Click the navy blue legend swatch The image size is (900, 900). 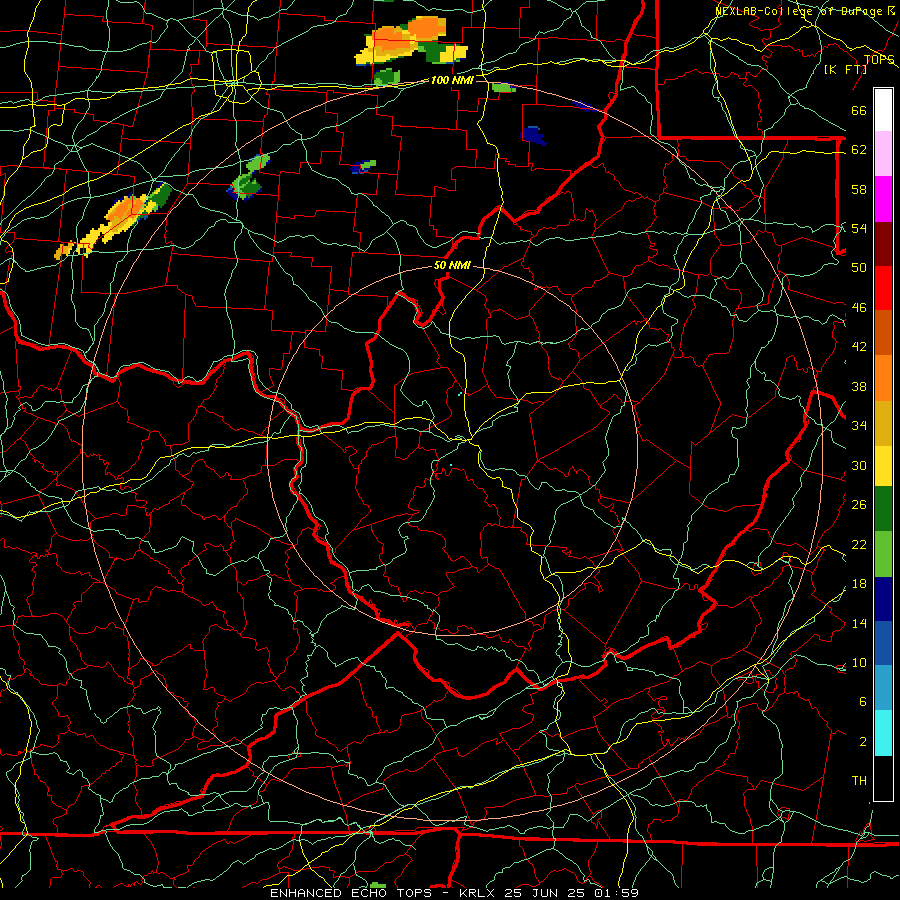(x=883, y=599)
